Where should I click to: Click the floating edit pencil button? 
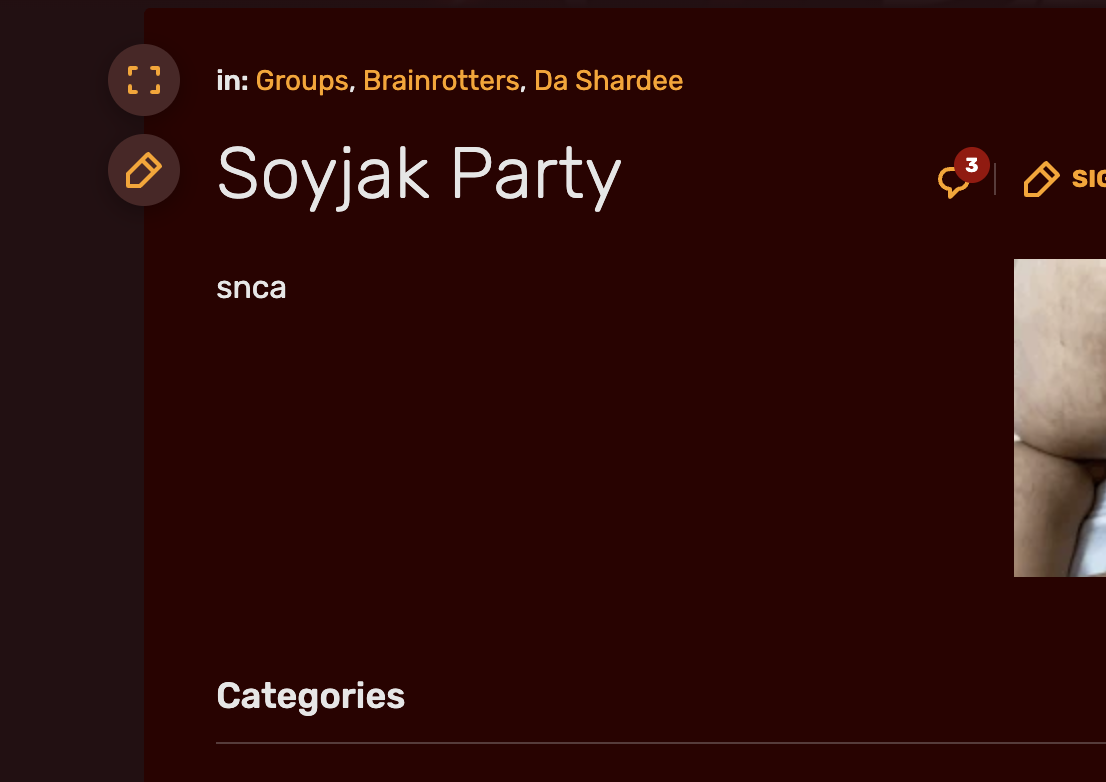(144, 170)
